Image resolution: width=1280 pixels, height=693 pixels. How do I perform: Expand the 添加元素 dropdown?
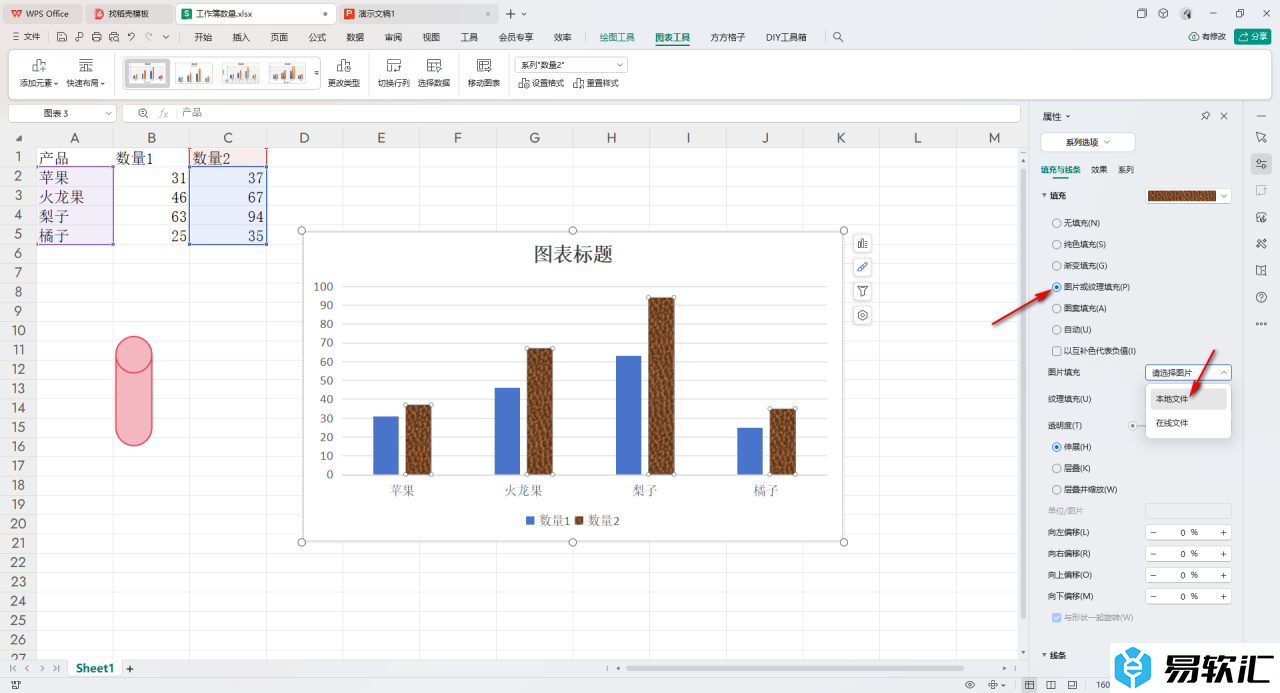coord(39,83)
